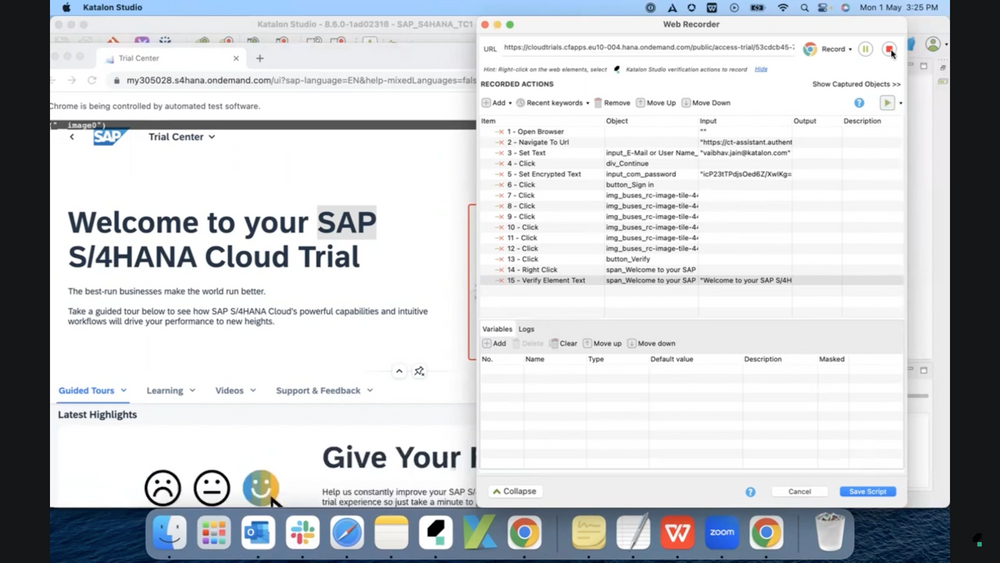This screenshot has height=563, width=1000.
Task: Click the Hide link in the hint
Action: (x=761, y=70)
